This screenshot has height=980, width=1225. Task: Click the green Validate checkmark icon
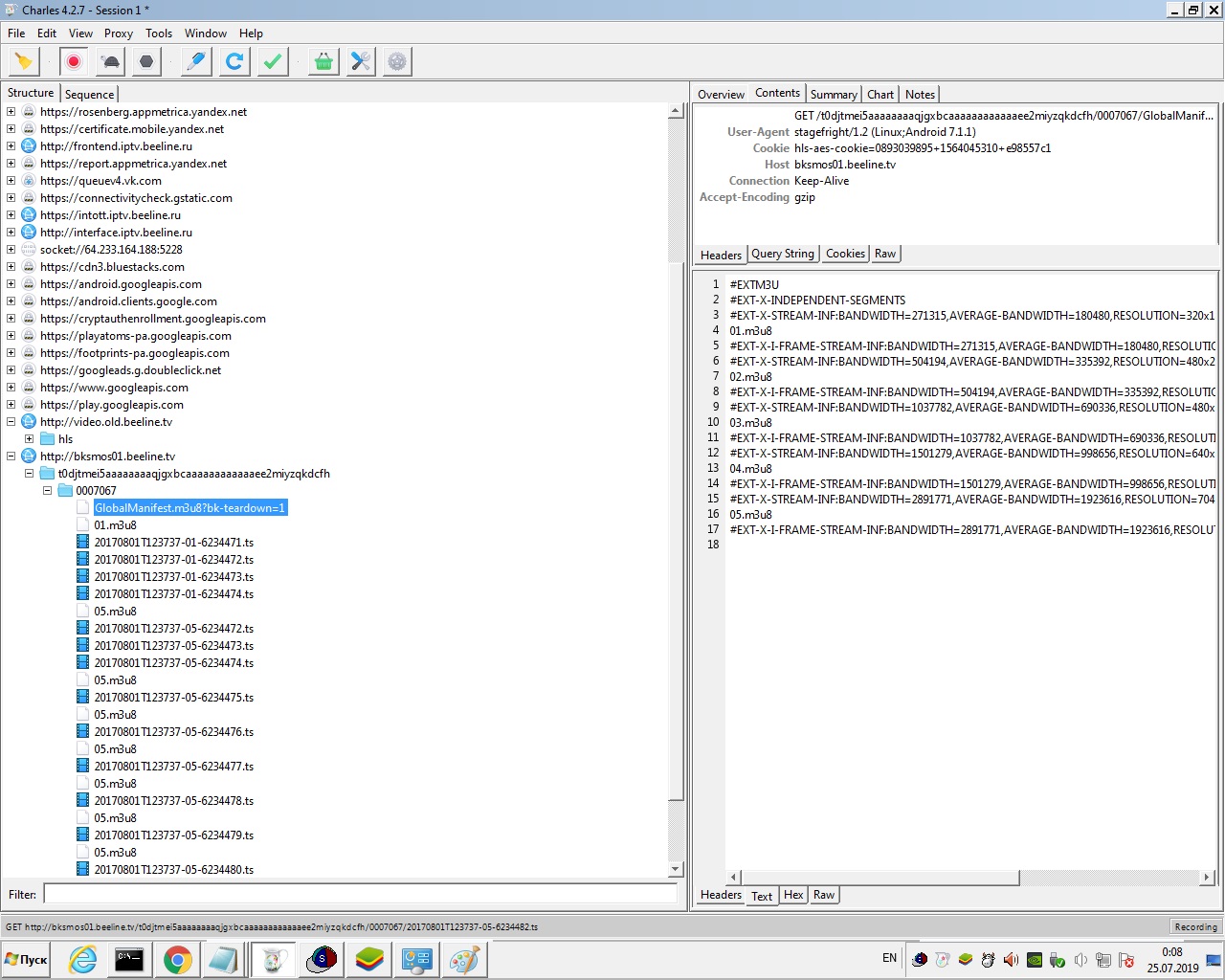point(273,62)
